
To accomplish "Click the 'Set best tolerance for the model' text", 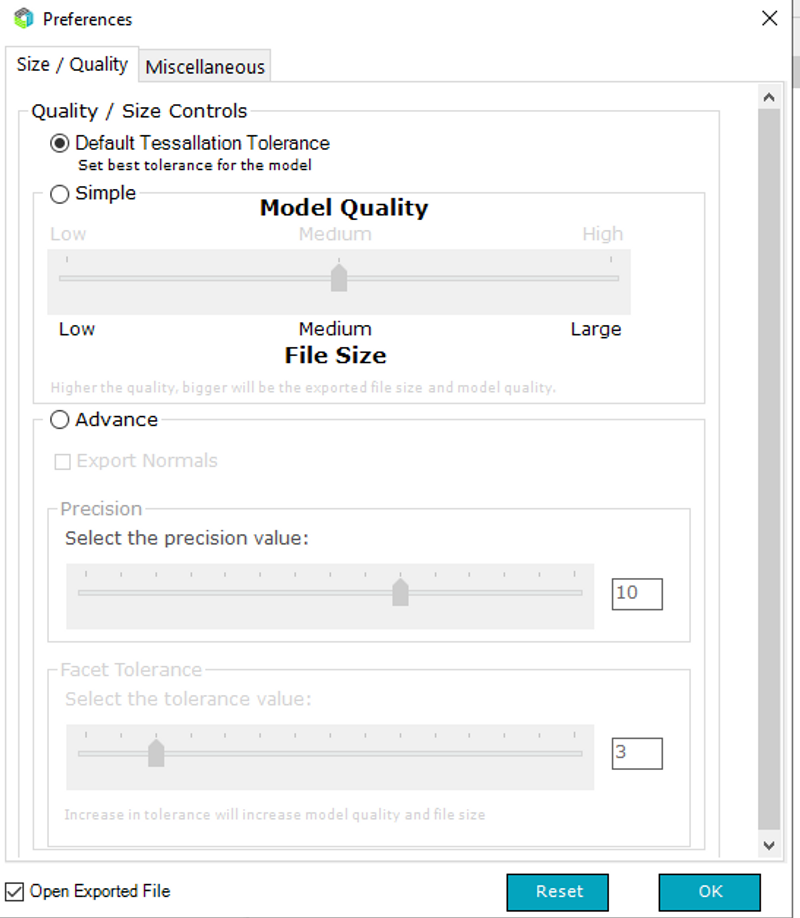I will (x=195, y=165).
